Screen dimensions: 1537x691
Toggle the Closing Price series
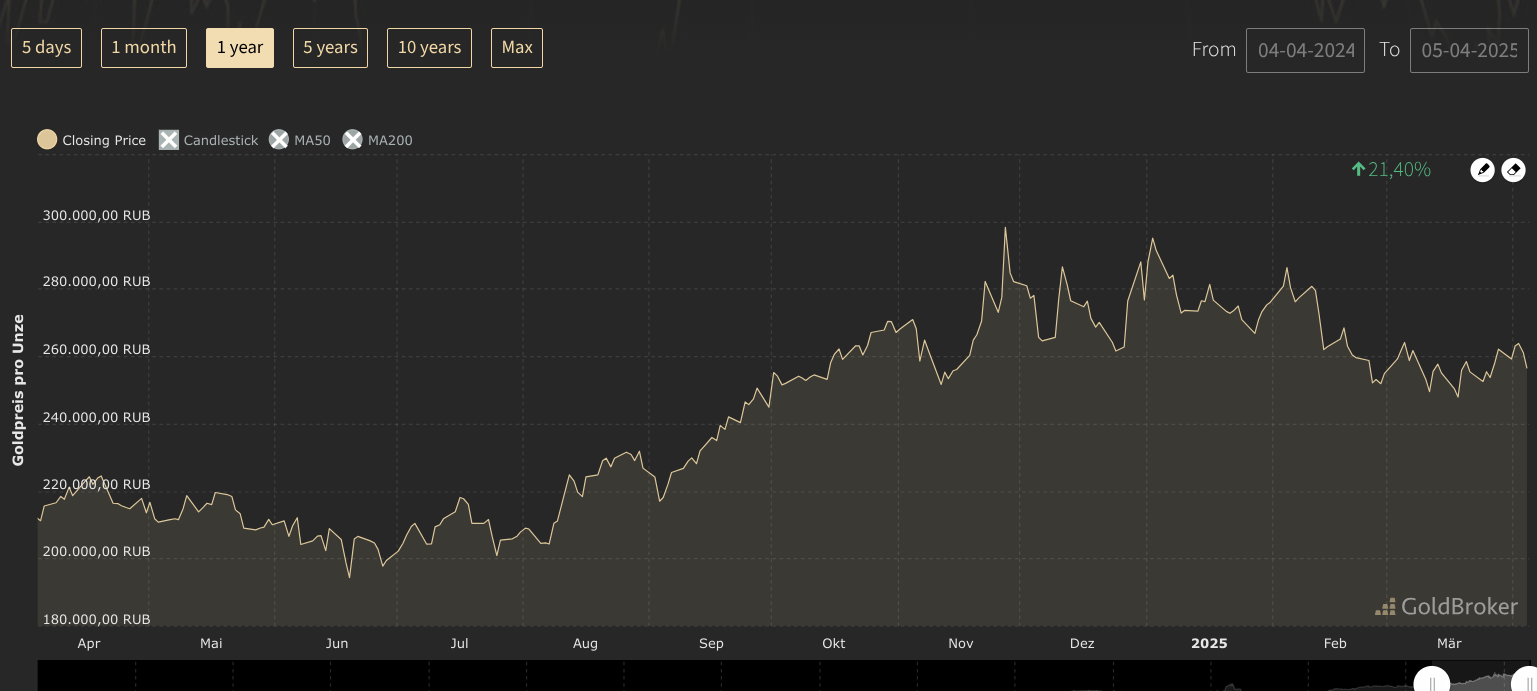[92, 140]
